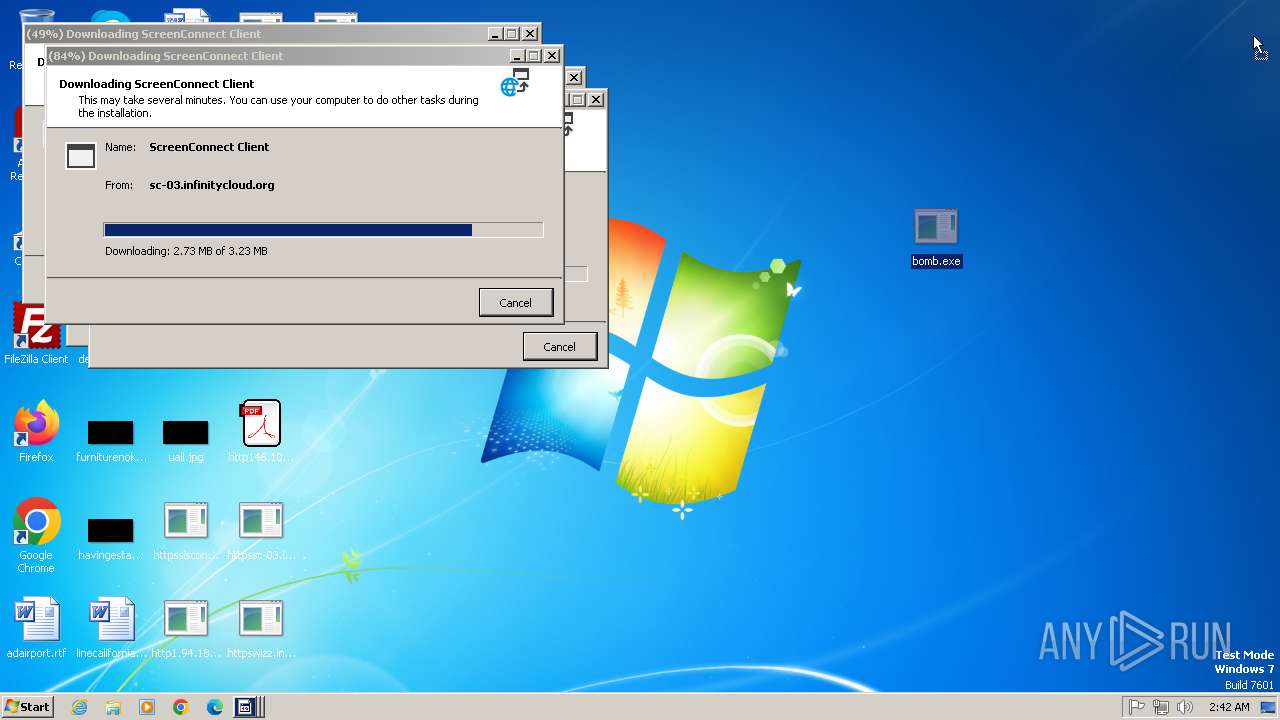Select the furniturenok file icon
Viewport: 1280px width, 720px height.
point(111,440)
